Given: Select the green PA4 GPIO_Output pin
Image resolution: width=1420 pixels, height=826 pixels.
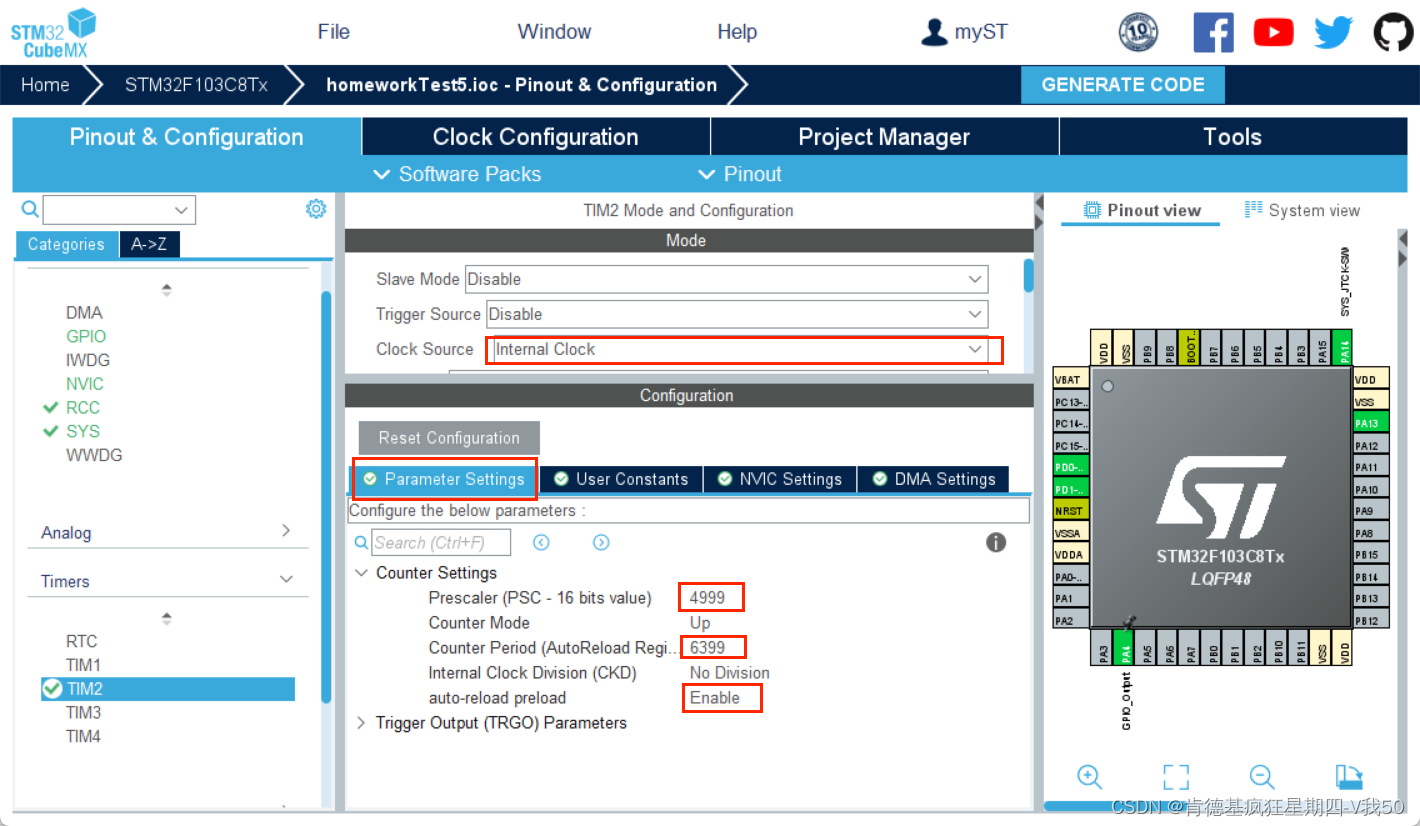Looking at the screenshot, I should click(1124, 648).
